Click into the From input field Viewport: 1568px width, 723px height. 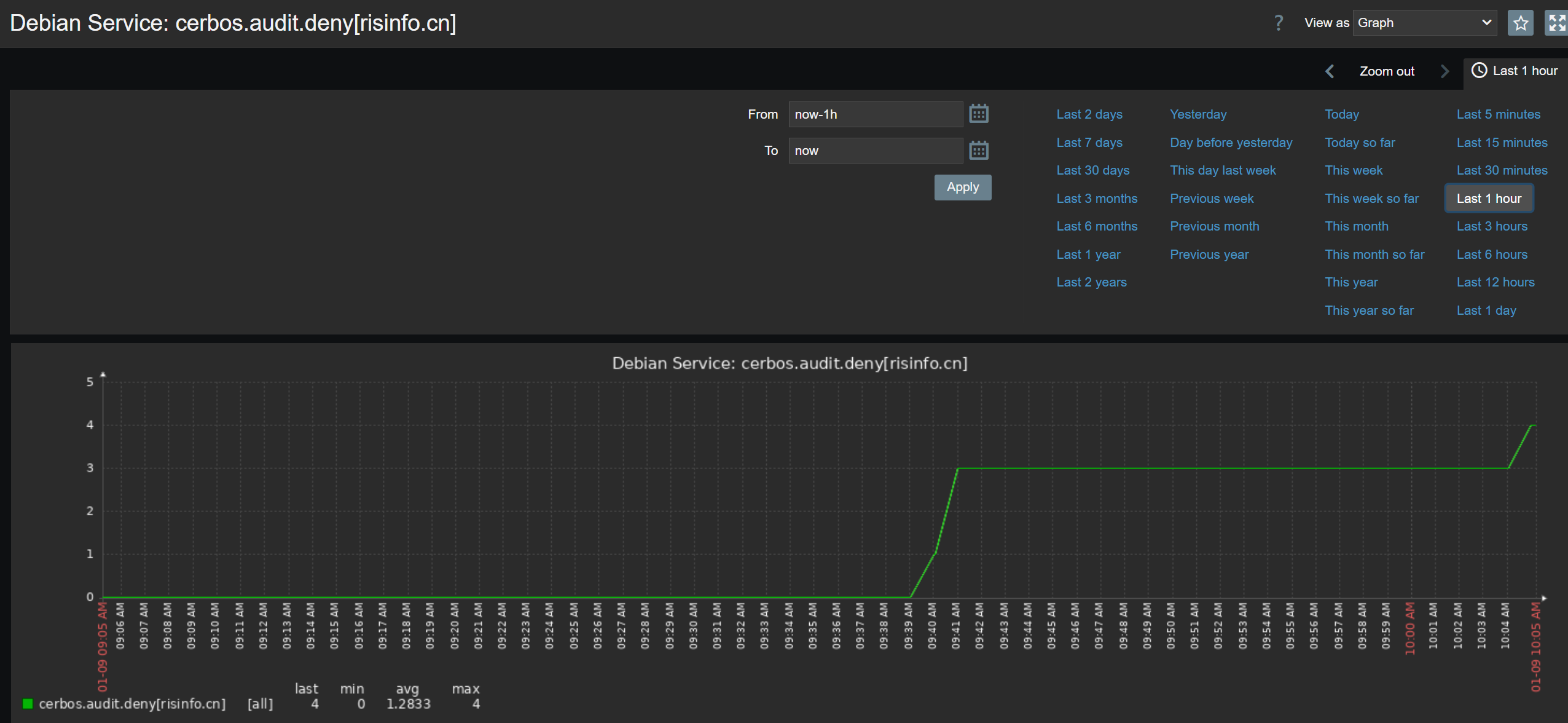click(875, 114)
